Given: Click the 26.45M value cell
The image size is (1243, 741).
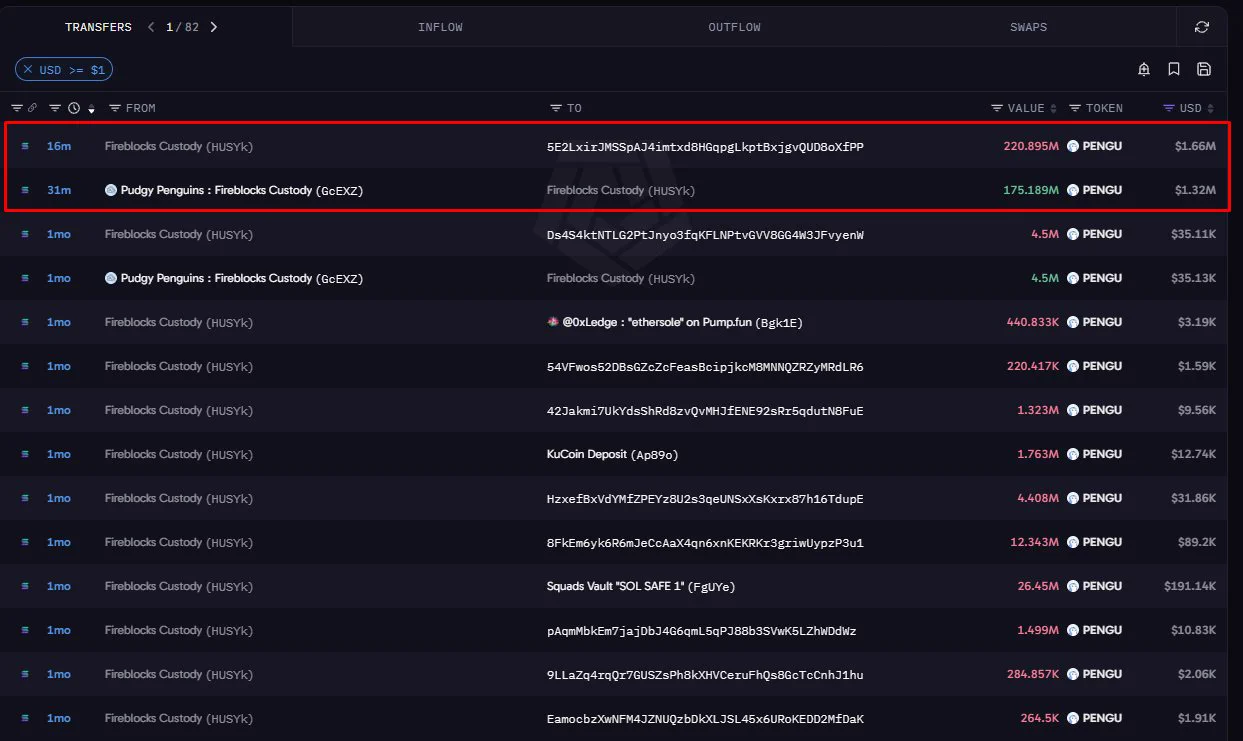Looking at the screenshot, I should (1038, 586).
